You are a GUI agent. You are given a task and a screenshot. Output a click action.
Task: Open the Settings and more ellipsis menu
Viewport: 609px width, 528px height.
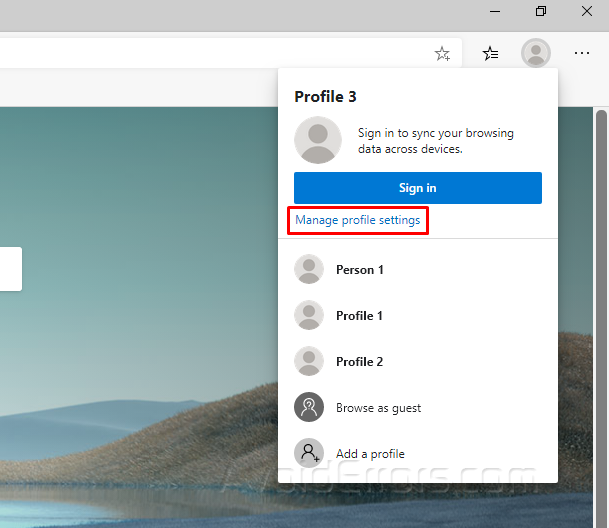582,54
